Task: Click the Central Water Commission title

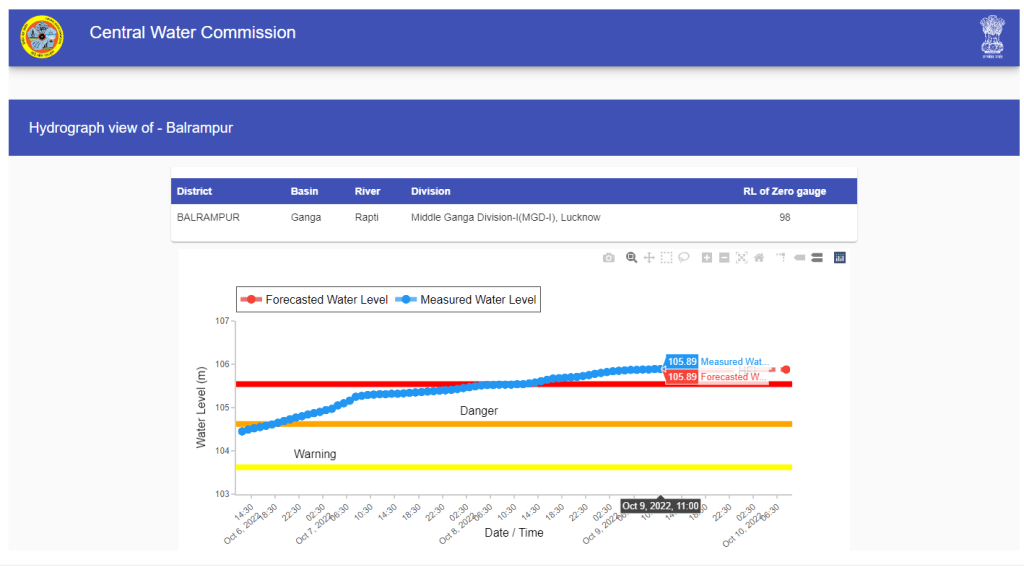Action: coord(193,33)
